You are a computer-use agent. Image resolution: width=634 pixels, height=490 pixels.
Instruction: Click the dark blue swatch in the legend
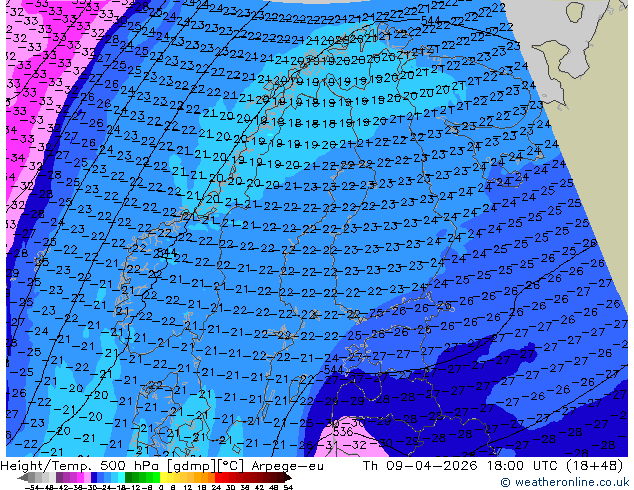tap(94, 478)
